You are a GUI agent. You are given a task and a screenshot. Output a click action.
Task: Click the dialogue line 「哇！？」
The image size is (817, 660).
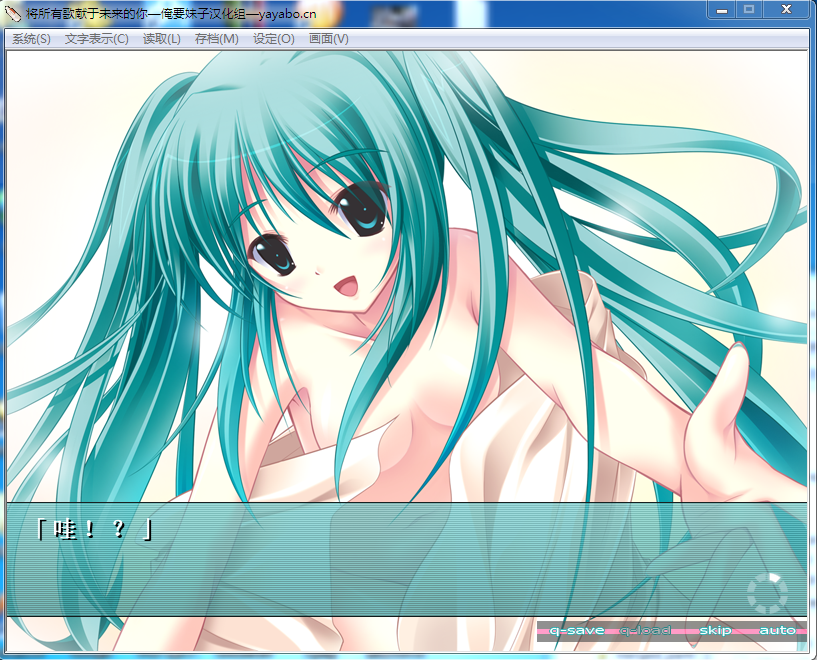click(x=93, y=529)
